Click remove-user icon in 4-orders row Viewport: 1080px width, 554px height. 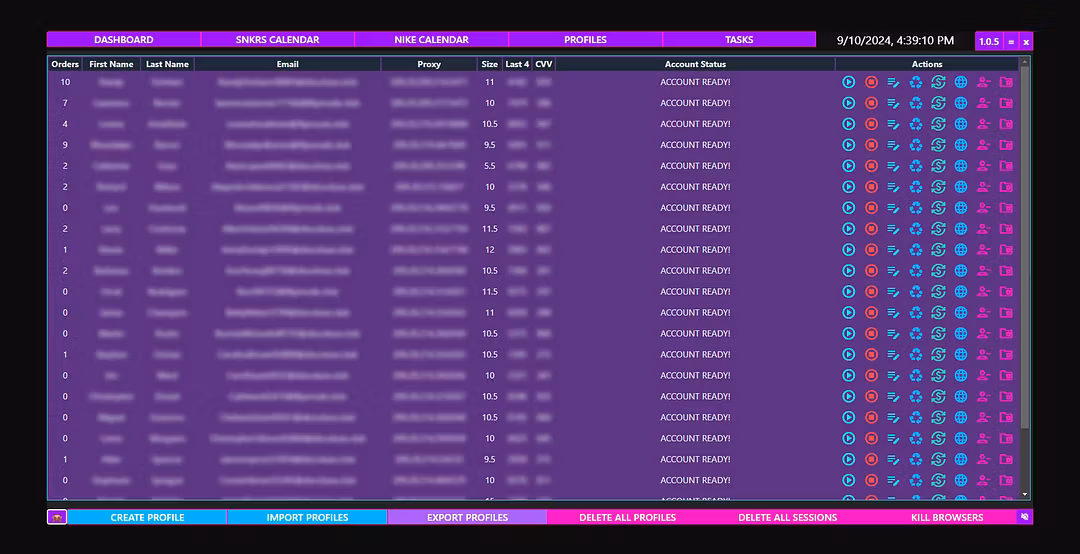pos(984,124)
